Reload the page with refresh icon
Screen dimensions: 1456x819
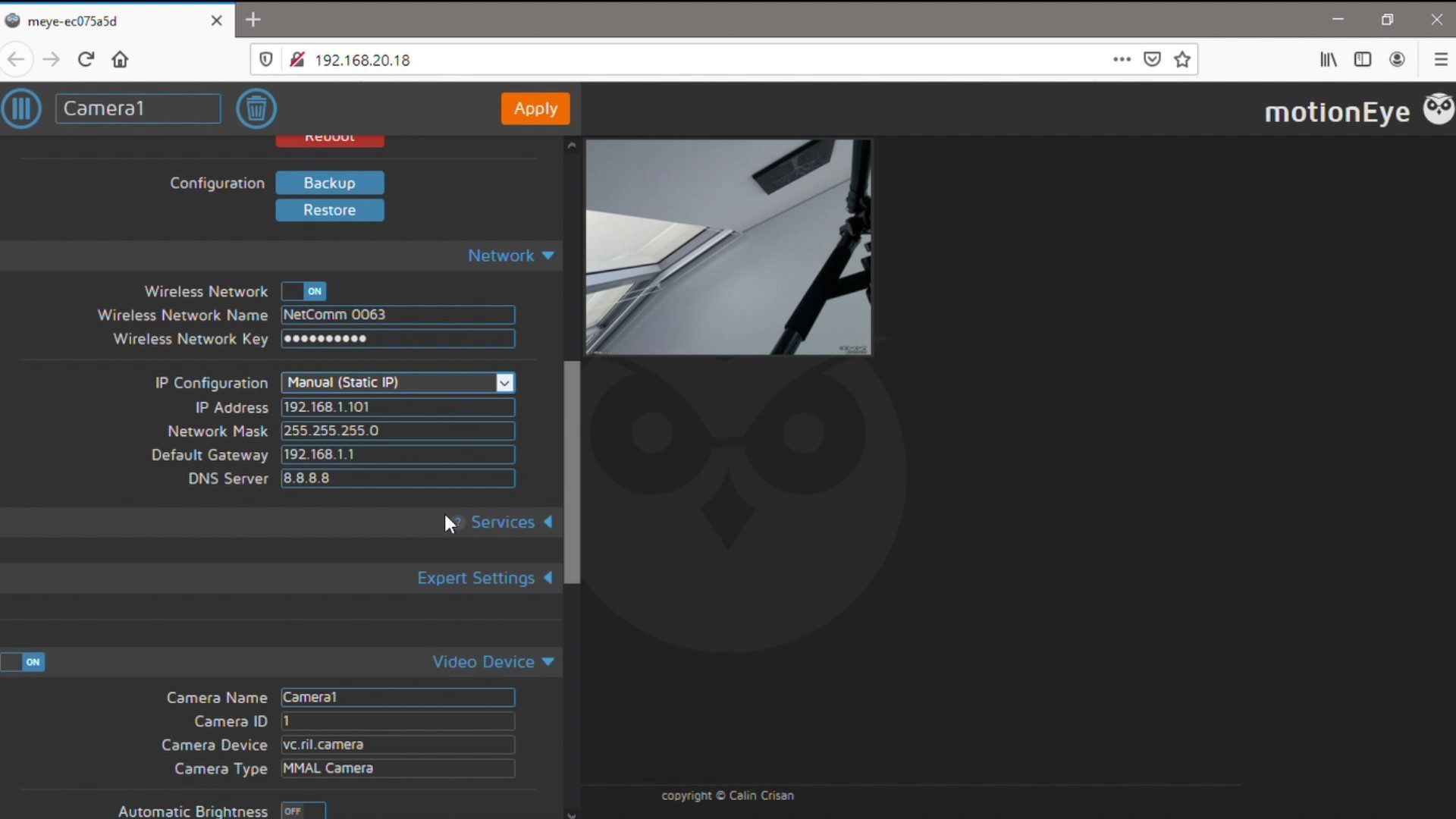pos(86,59)
